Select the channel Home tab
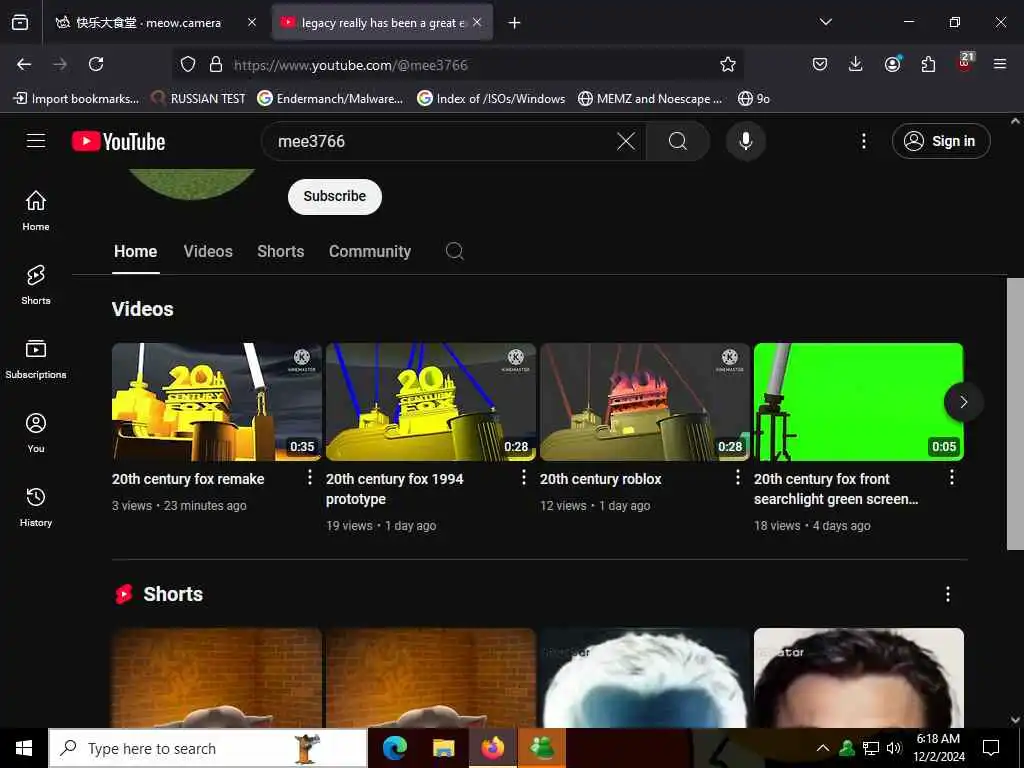1024x768 pixels. click(x=136, y=251)
